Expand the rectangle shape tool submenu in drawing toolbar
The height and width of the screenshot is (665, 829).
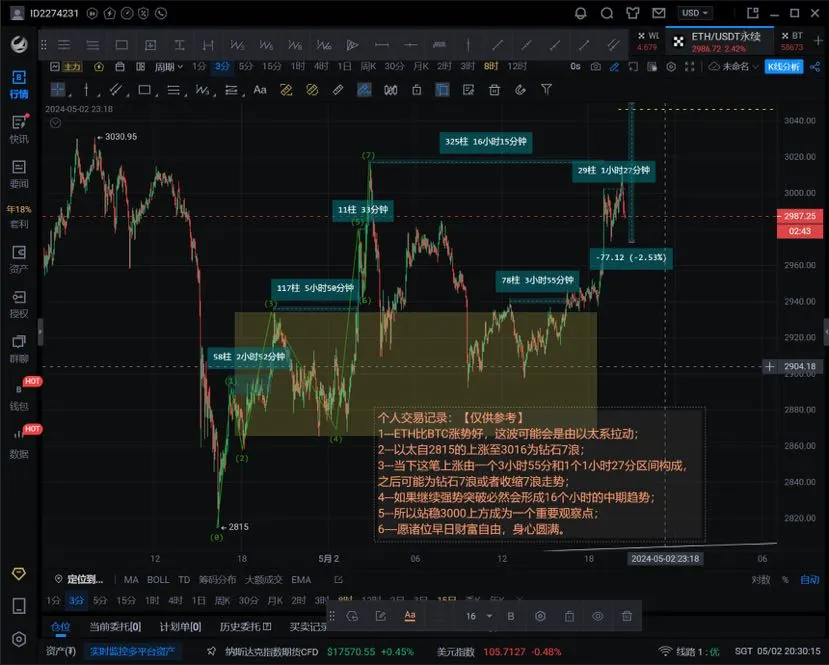(x=158, y=95)
